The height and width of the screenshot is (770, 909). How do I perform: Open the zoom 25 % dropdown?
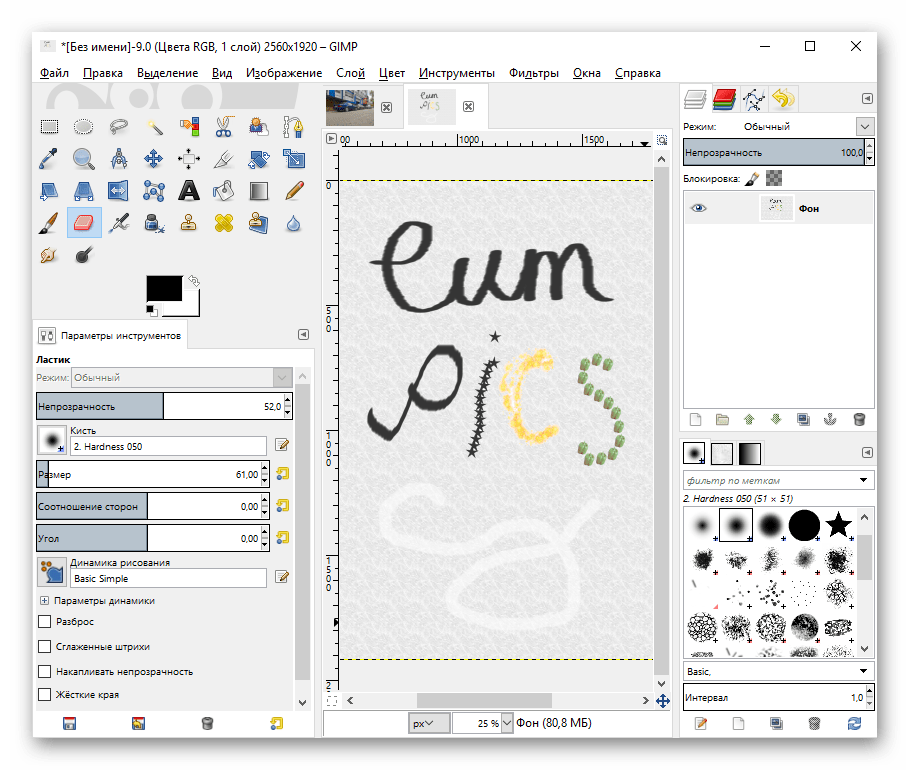tap(507, 723)
